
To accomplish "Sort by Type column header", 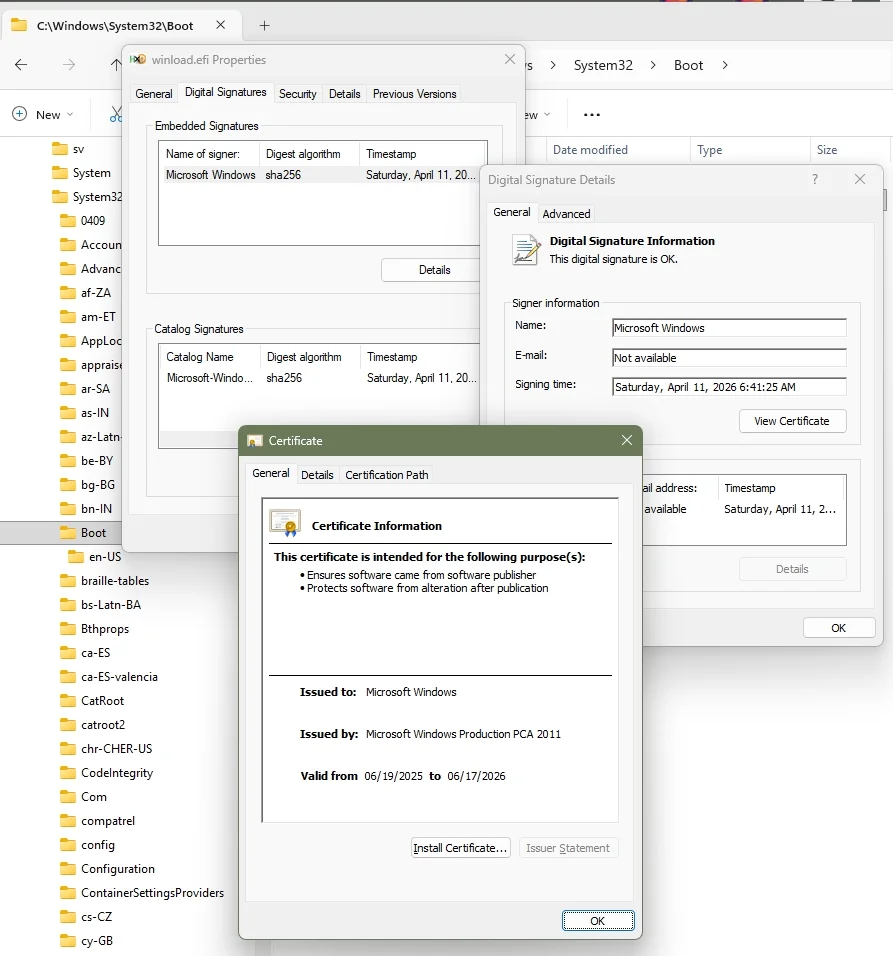I will click(x=750, y=150).
